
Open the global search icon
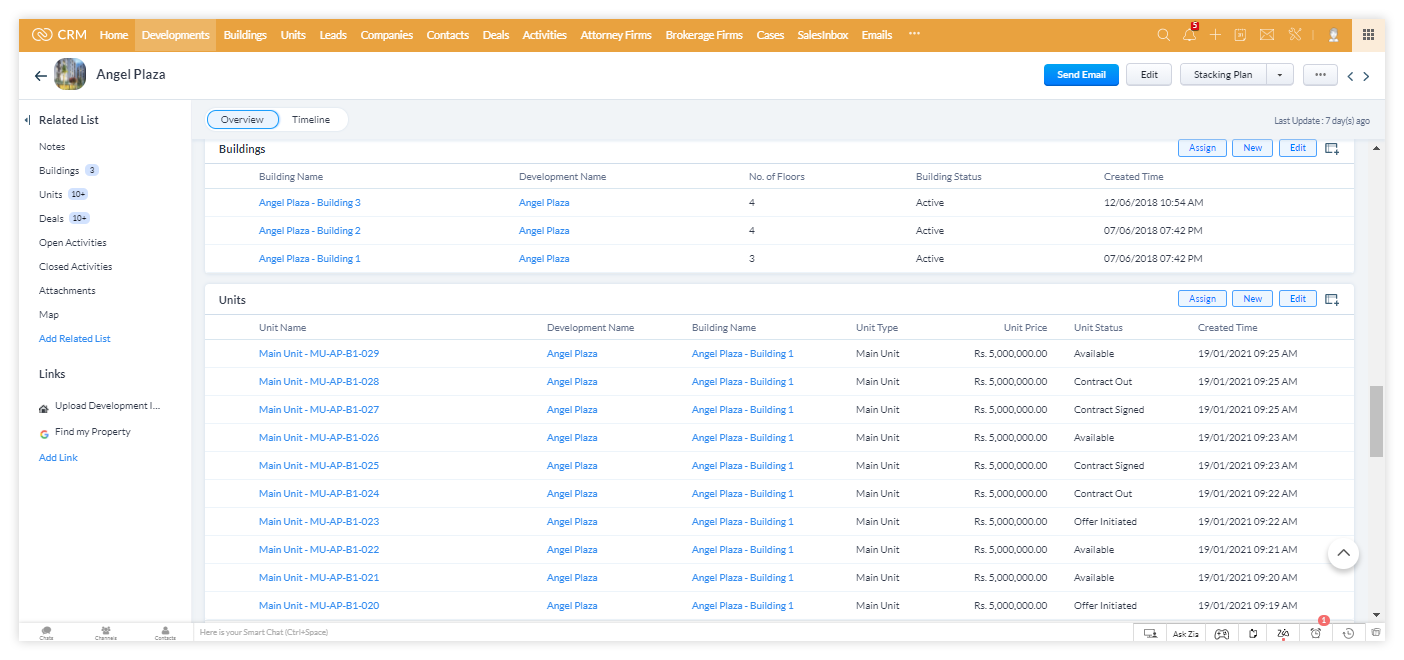pos(1163,35)
